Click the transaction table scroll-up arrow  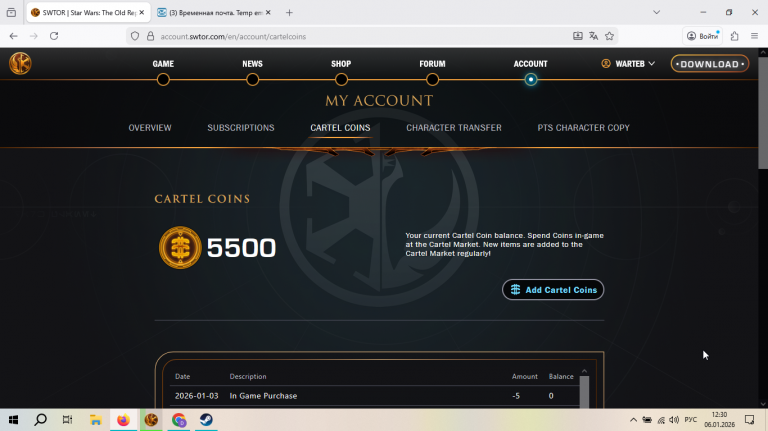[584, 371]
